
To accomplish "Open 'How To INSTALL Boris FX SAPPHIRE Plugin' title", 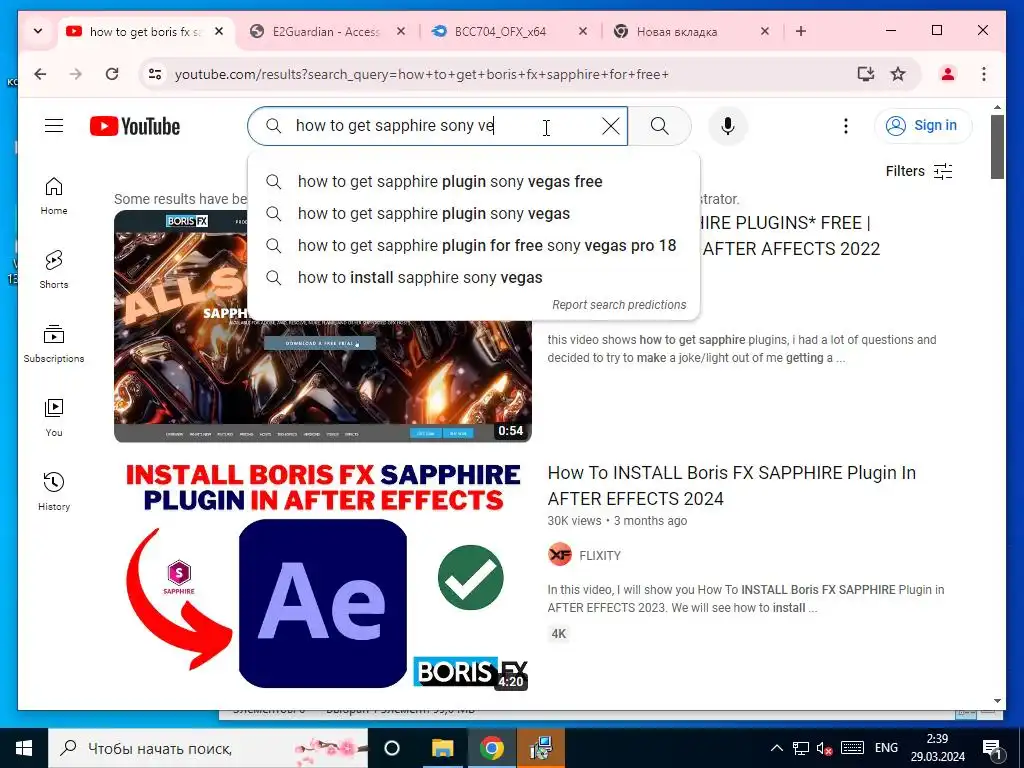I will [x=731, y=486].
